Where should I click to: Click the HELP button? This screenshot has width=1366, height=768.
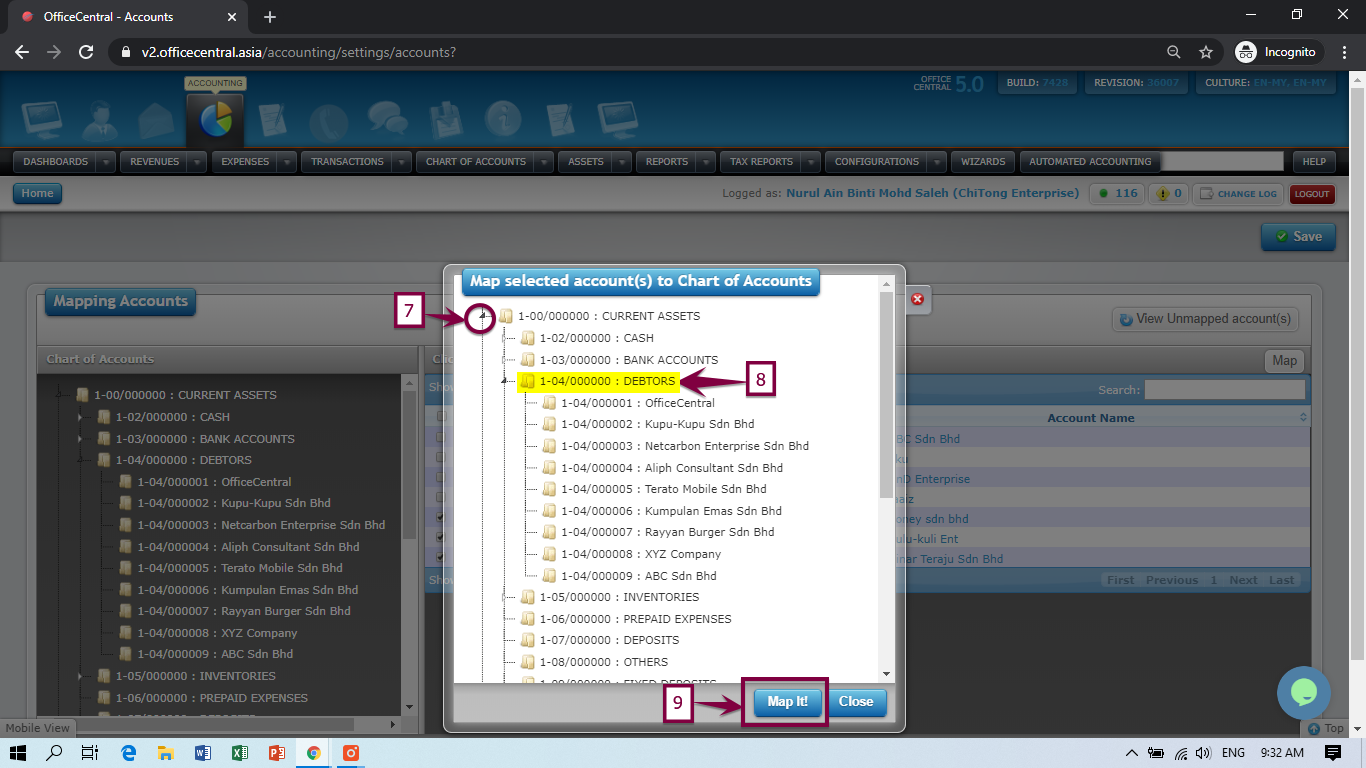pos(1314,162)
